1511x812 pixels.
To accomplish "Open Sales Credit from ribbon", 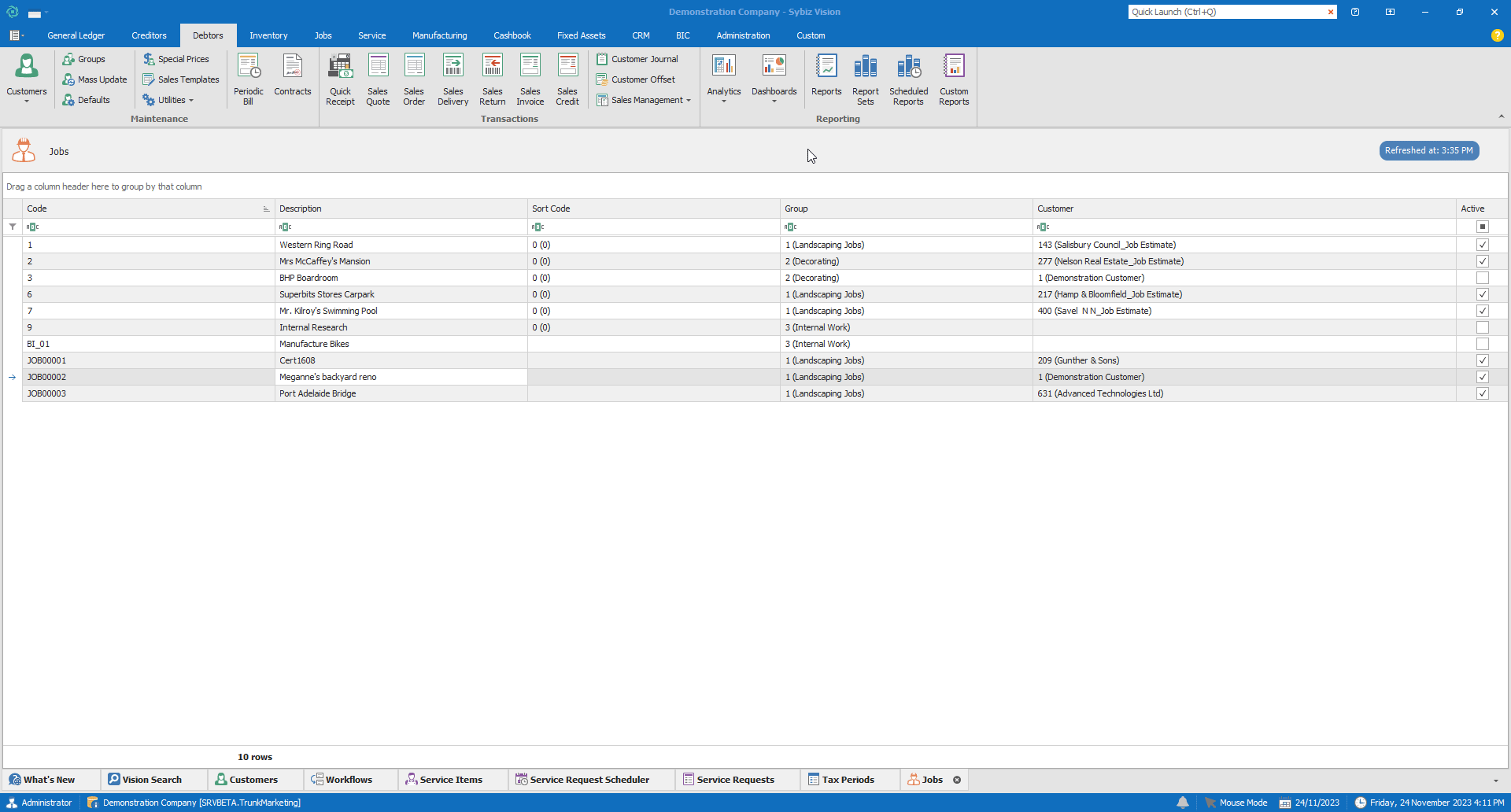I will tap(567, 79).
